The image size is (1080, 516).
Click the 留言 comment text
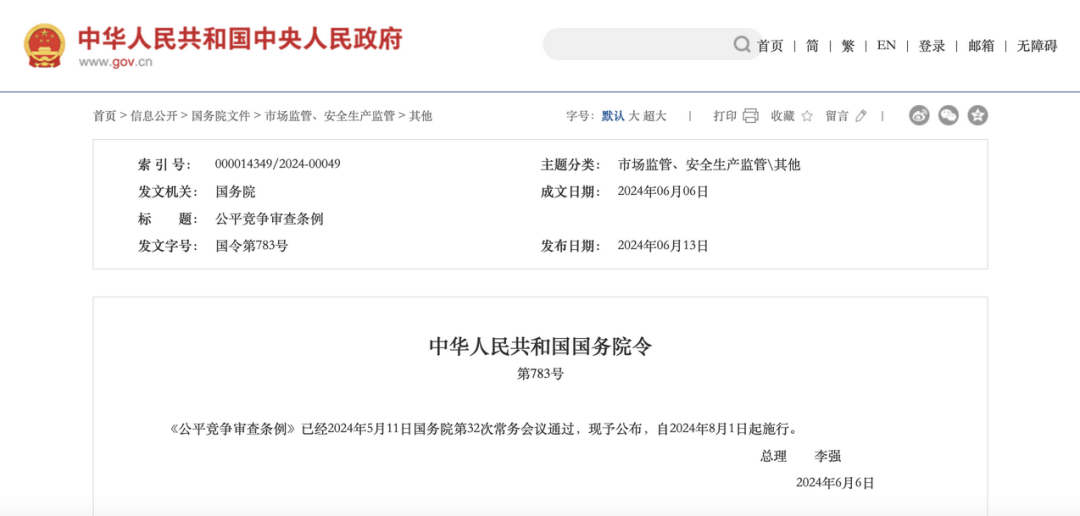click(x=837, y=116)
